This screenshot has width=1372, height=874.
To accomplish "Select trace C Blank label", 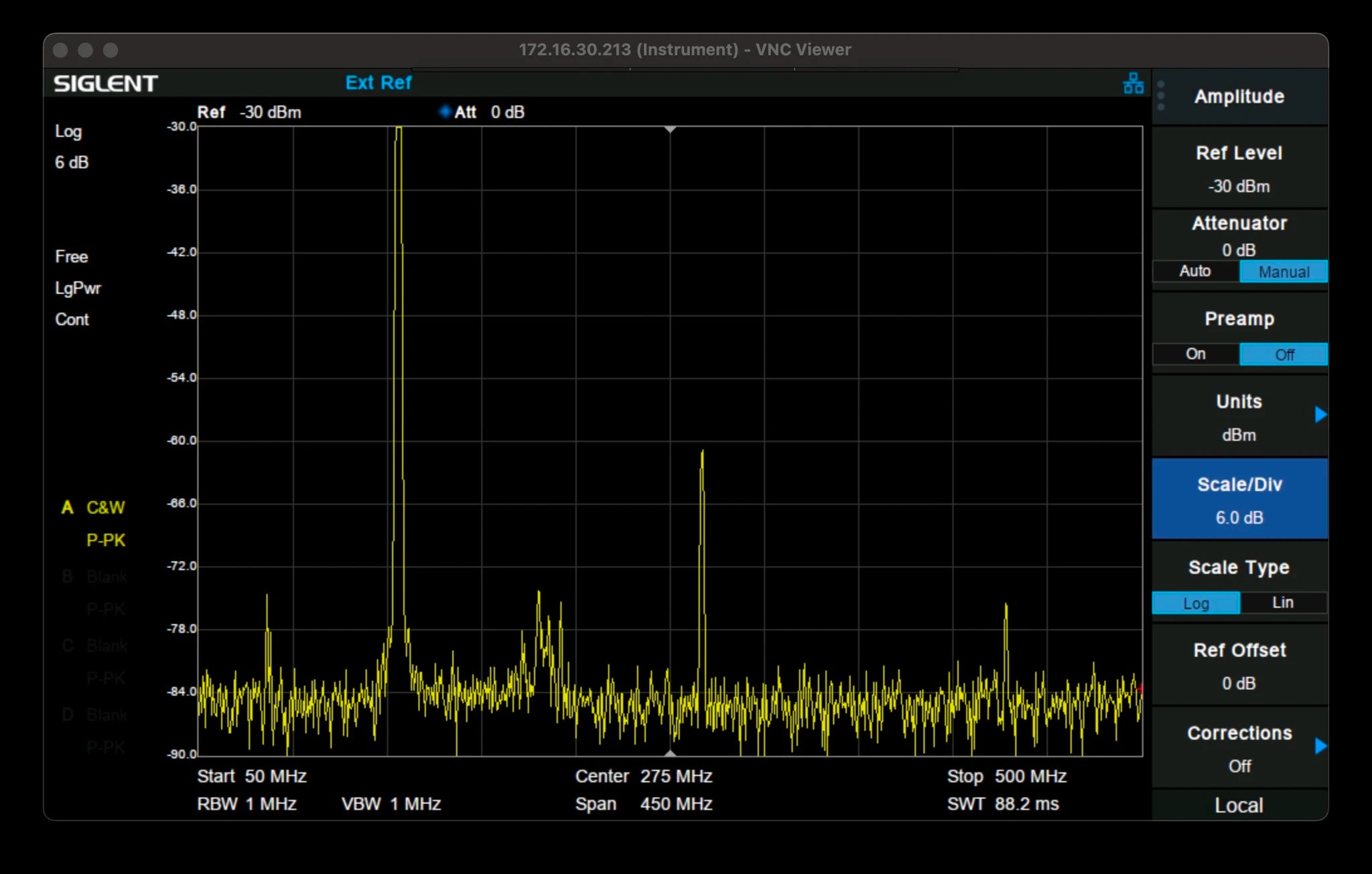I will [94, 646].
